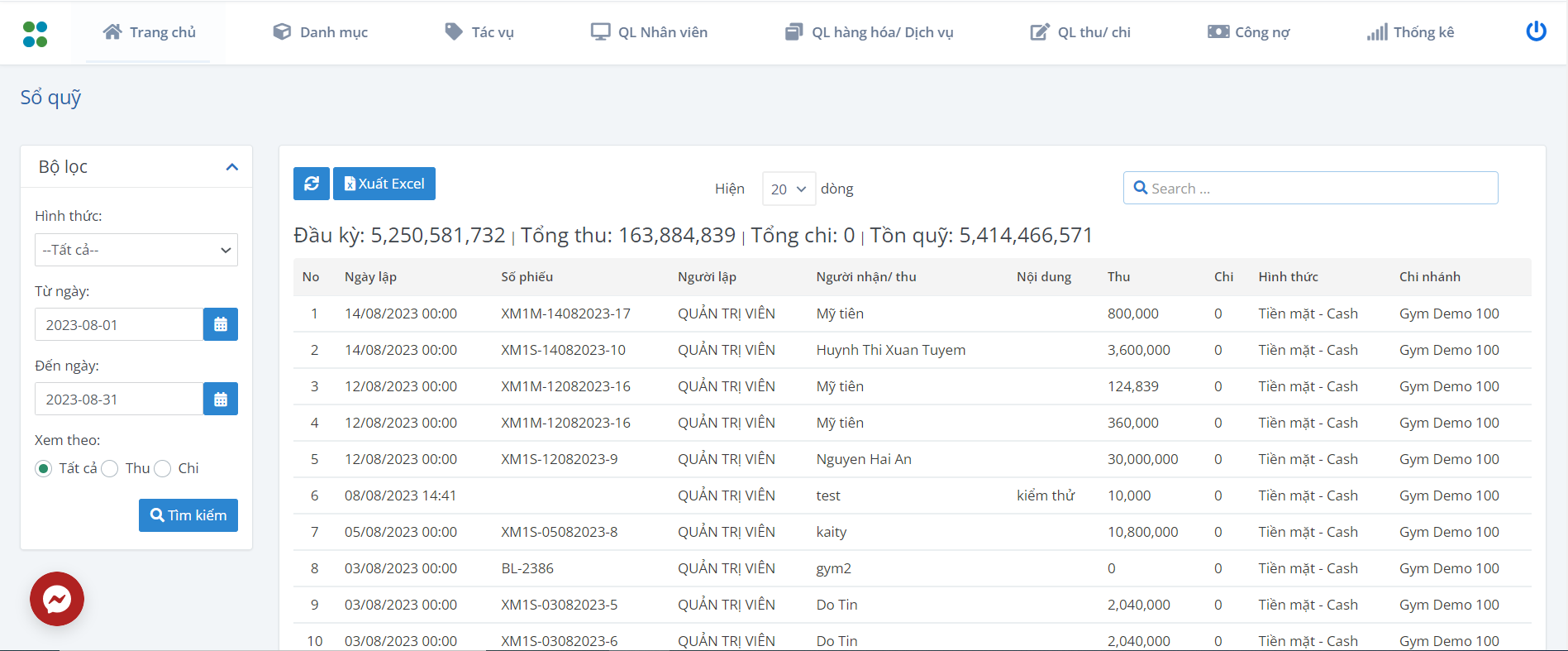The image size is (1568, 651).
Task: Select the Thu radio option
Action: point(110,469)
